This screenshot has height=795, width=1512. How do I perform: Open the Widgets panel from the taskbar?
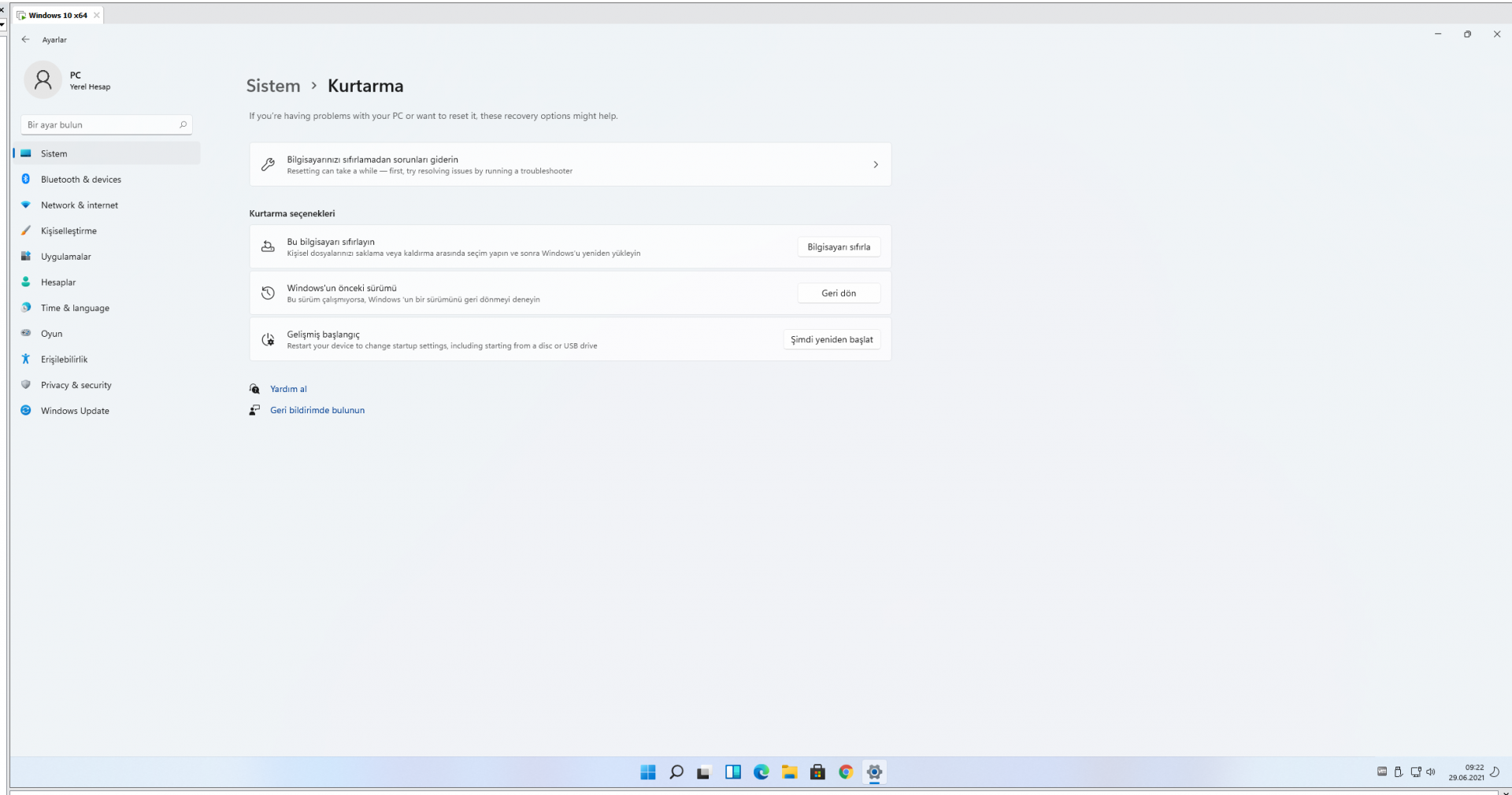(733, 772)
